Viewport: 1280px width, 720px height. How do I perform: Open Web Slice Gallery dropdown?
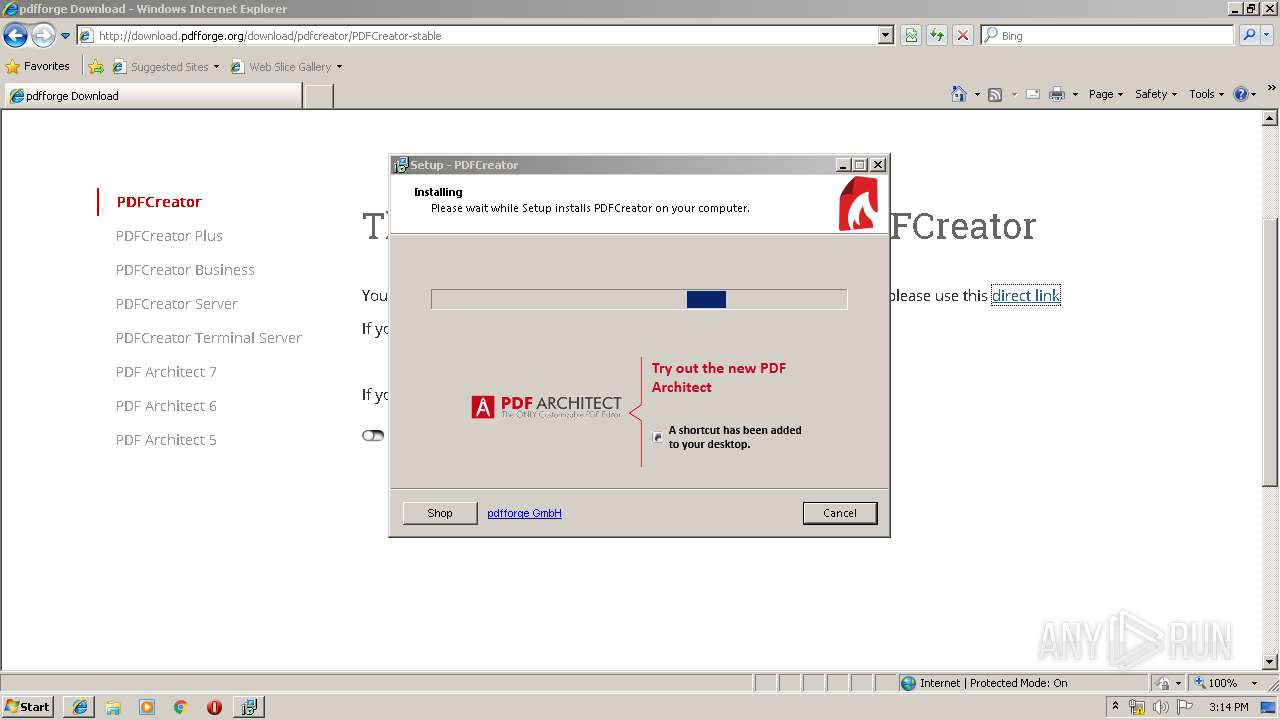pyautogui.click(x=286, y=67)
